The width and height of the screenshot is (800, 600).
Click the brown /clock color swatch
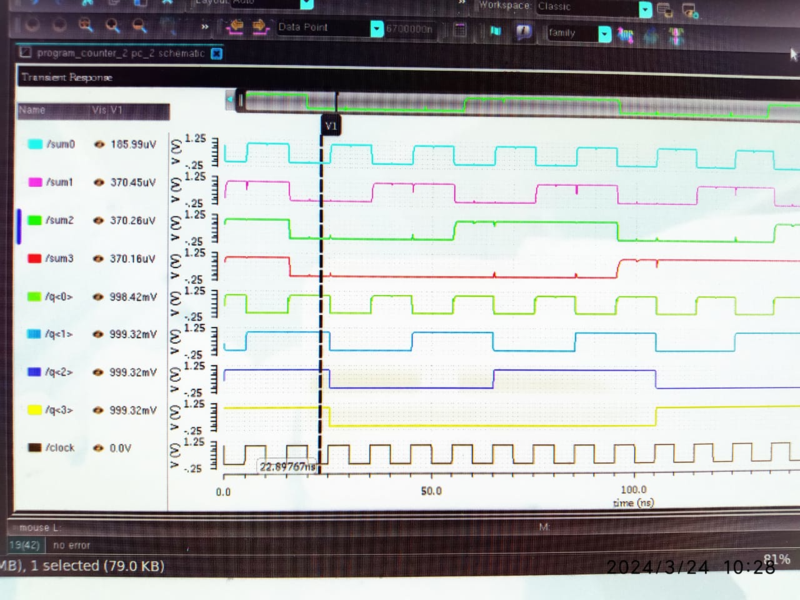pos(34,447)
